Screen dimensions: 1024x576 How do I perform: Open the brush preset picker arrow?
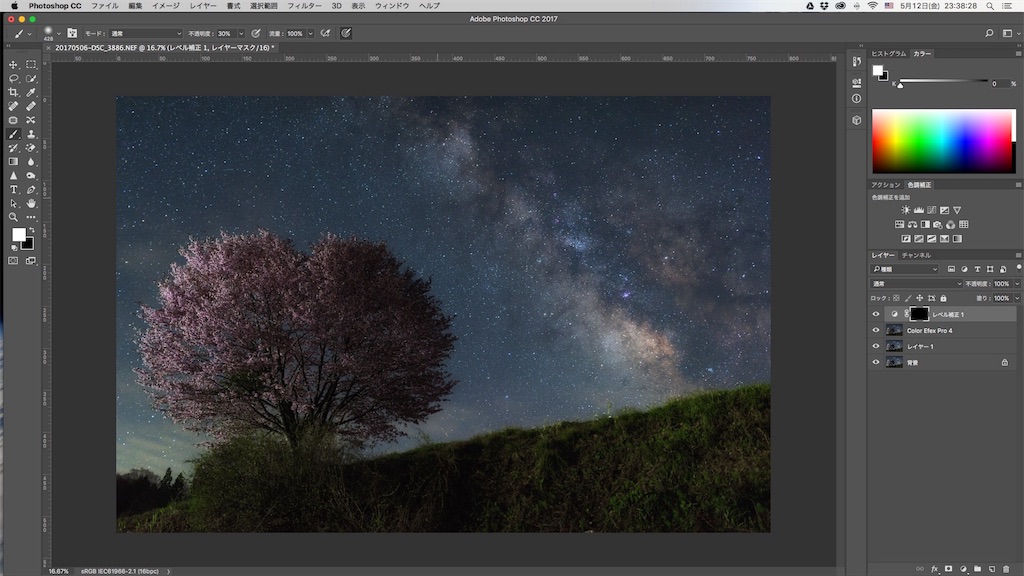(59, 33)
